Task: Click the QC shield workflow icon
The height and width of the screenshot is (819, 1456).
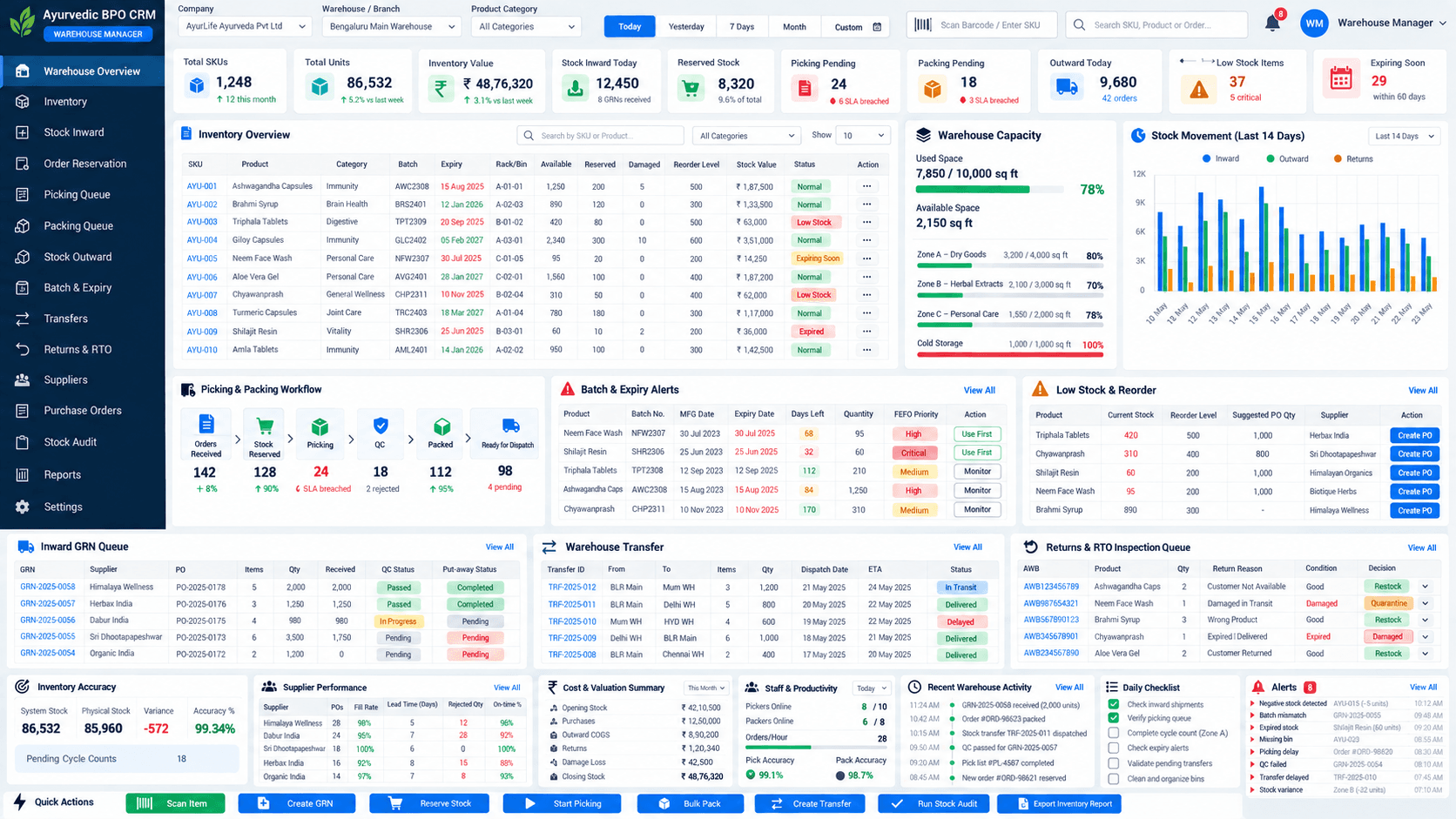Action: point(380,426)
